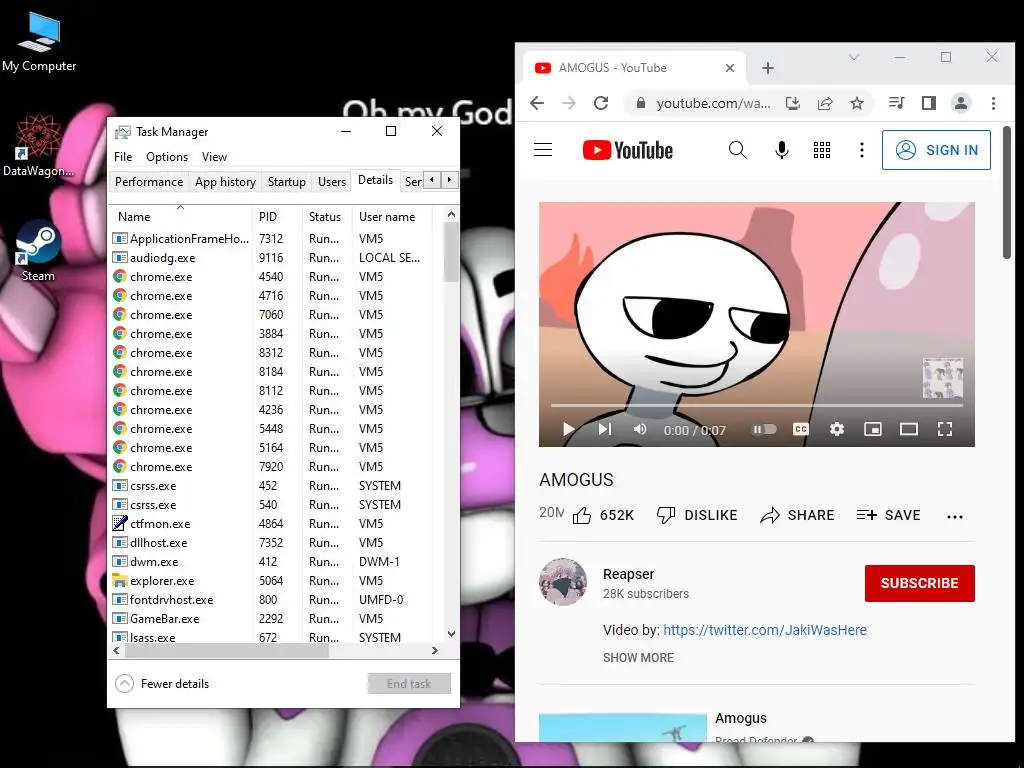Mute the video volume
The width and height of the screenshot is (1024, 768).
pyautogui.click(x=640, y=429)
